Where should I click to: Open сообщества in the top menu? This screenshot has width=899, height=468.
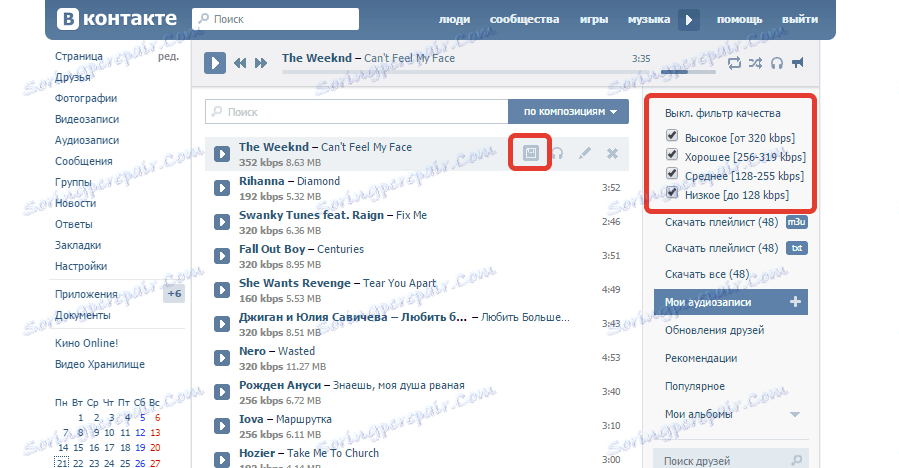click(x=524, y=20)
